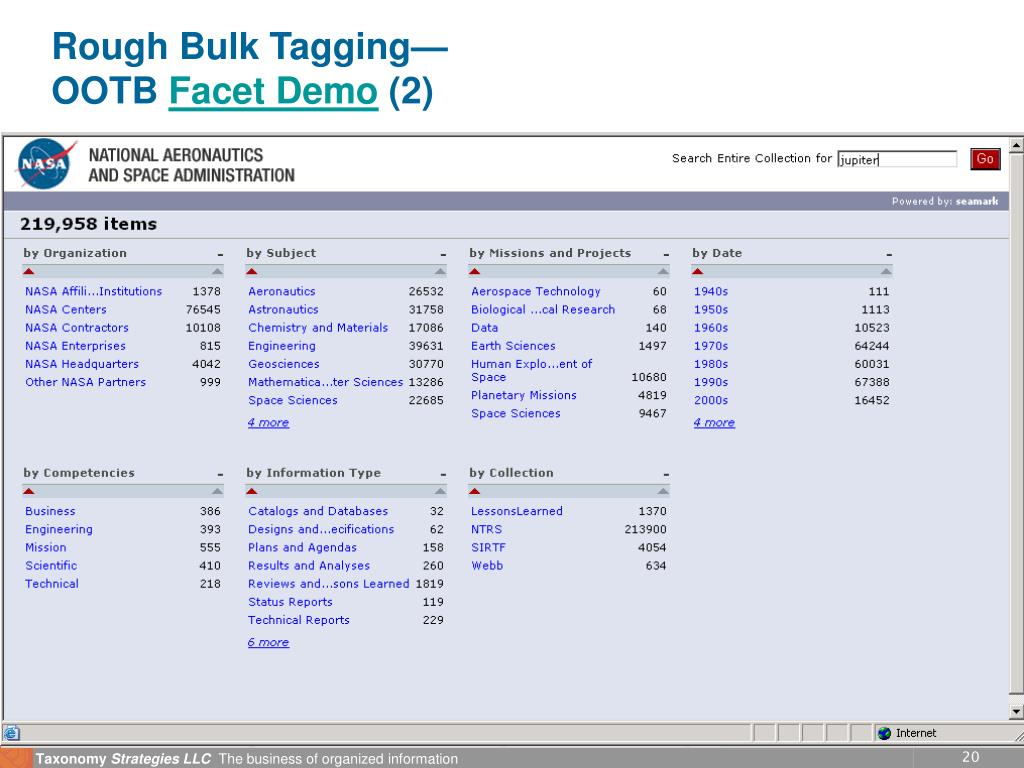Click the gray triangle under by Date

[x=886, y=271]
